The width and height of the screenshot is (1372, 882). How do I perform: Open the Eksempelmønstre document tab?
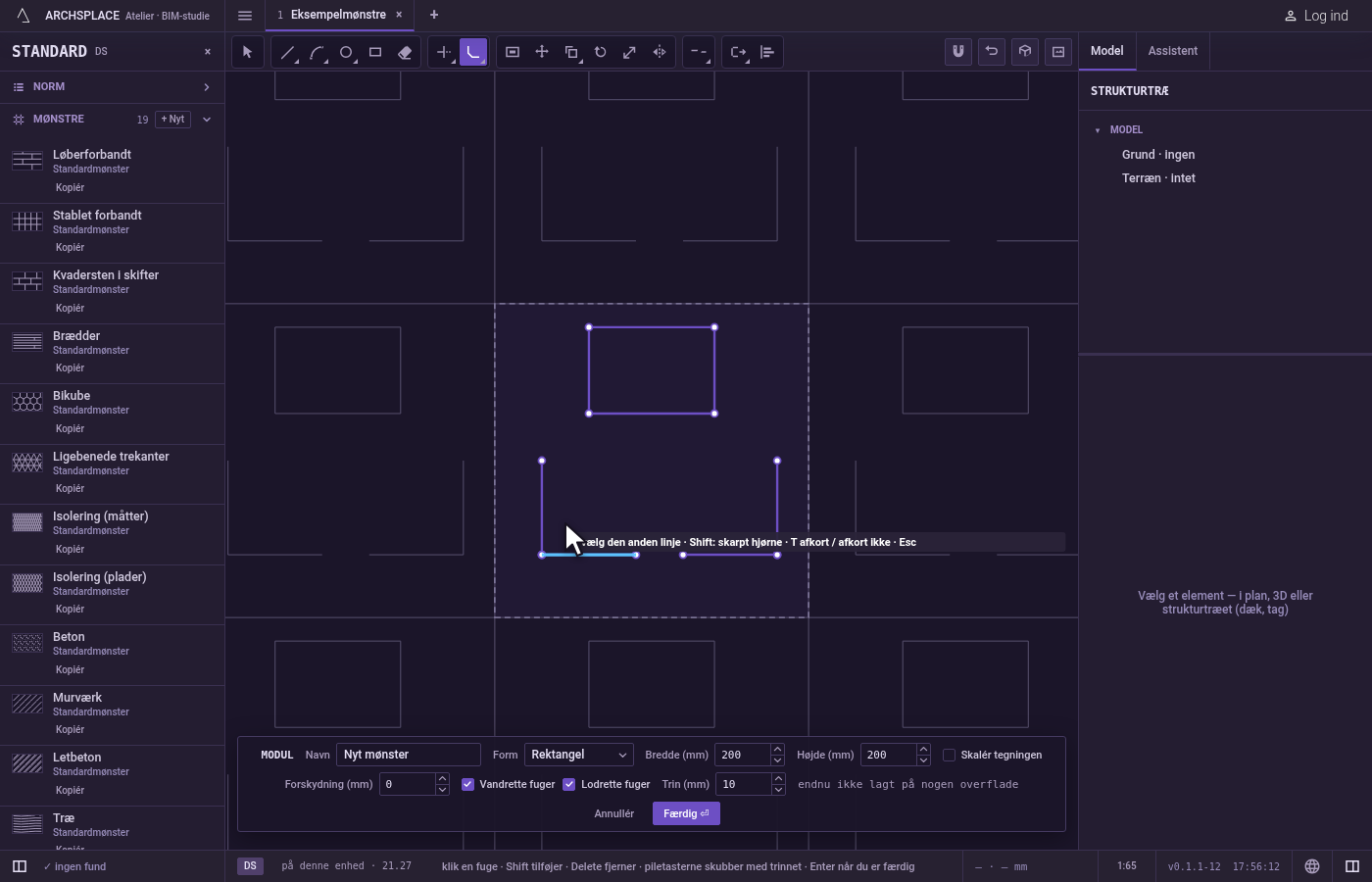tap(338, 15)
